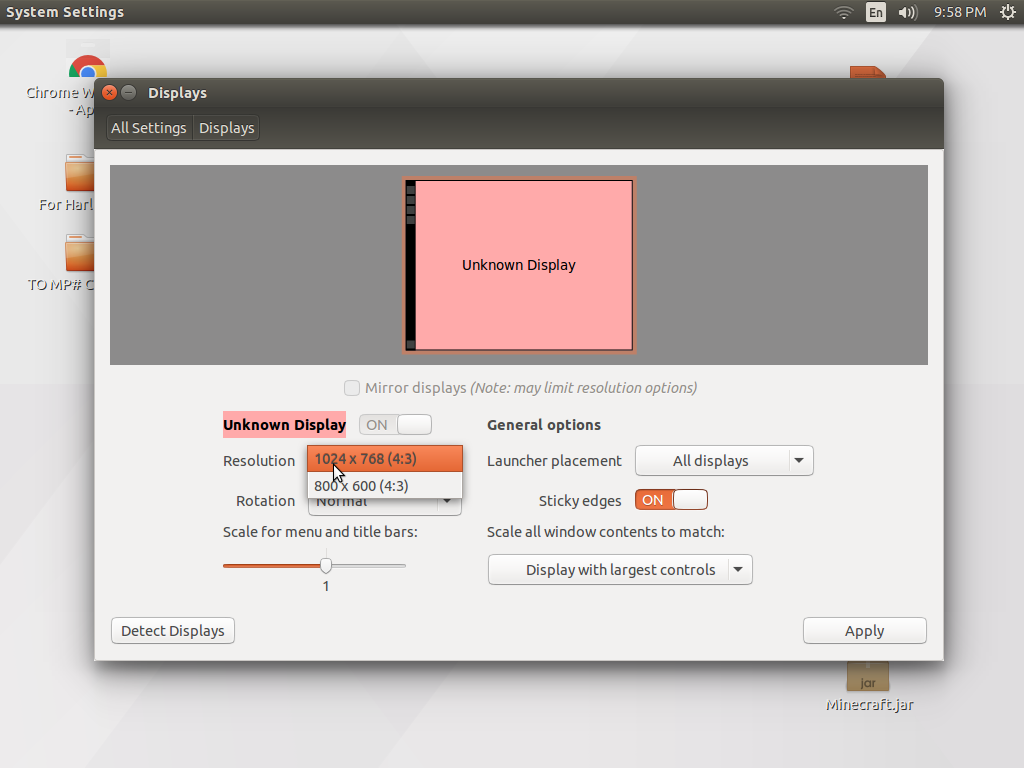Select the For Harl folder on desktop
The height and width of the screenshot is (768, 1024).
pyautogui.click(x=79, y=173)
